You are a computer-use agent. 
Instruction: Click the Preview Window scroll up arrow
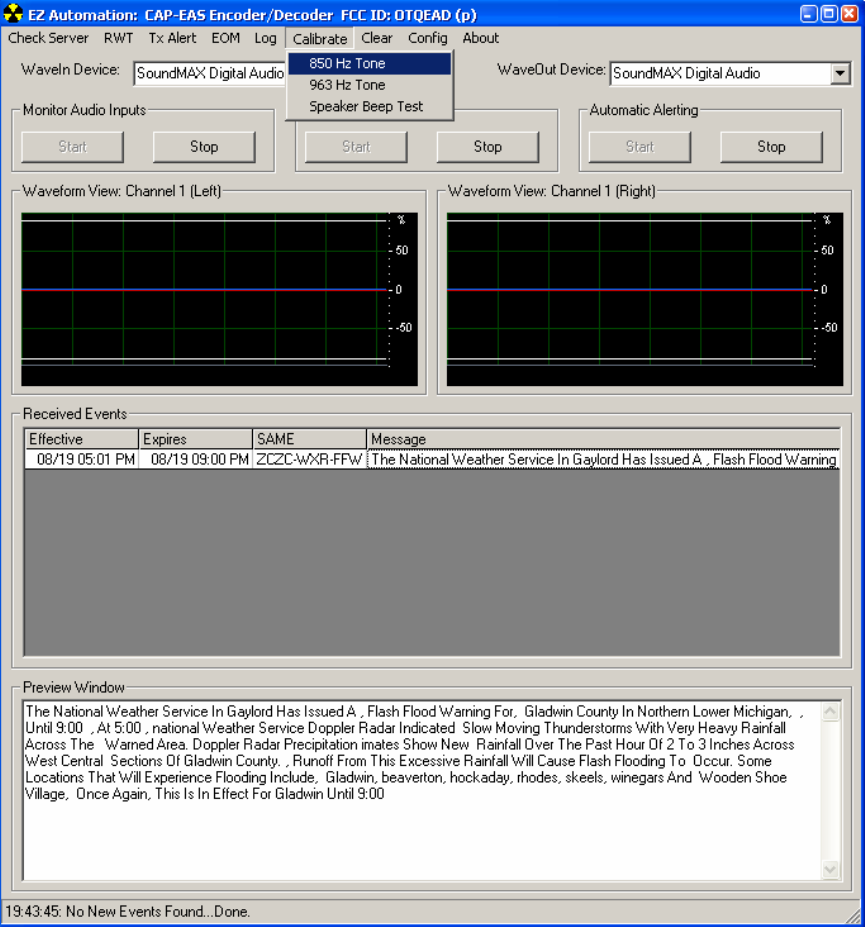pyautogui.click(x=830, y=712)
